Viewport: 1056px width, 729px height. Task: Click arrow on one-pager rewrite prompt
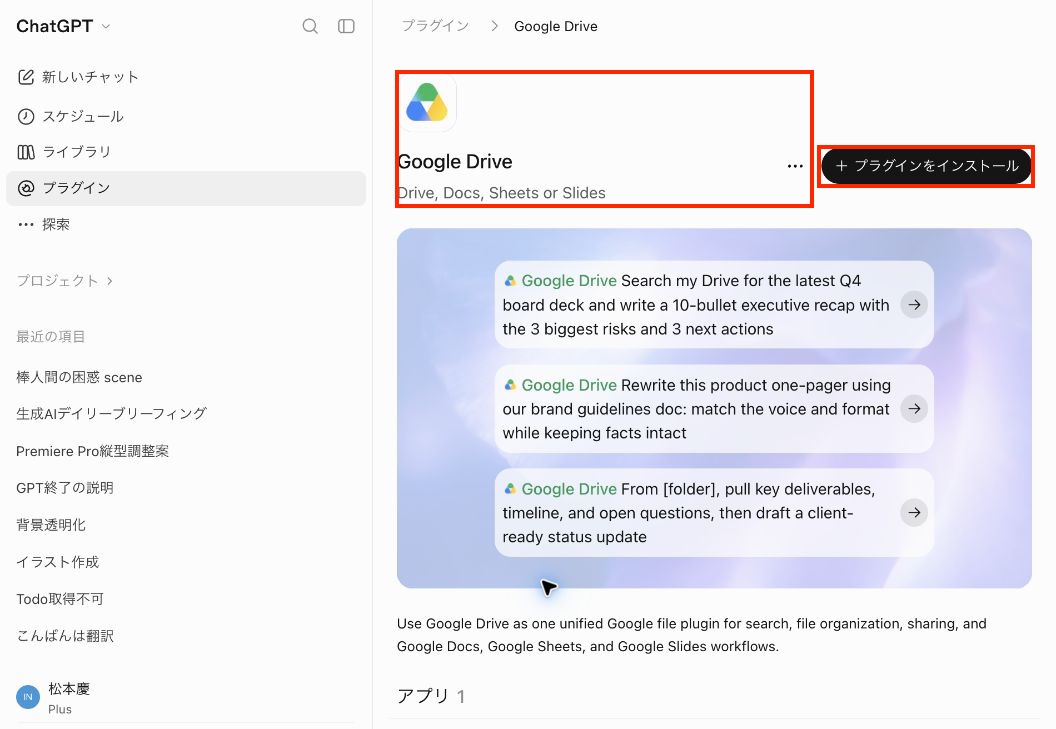pyautogui.click(x=914, y=408)
